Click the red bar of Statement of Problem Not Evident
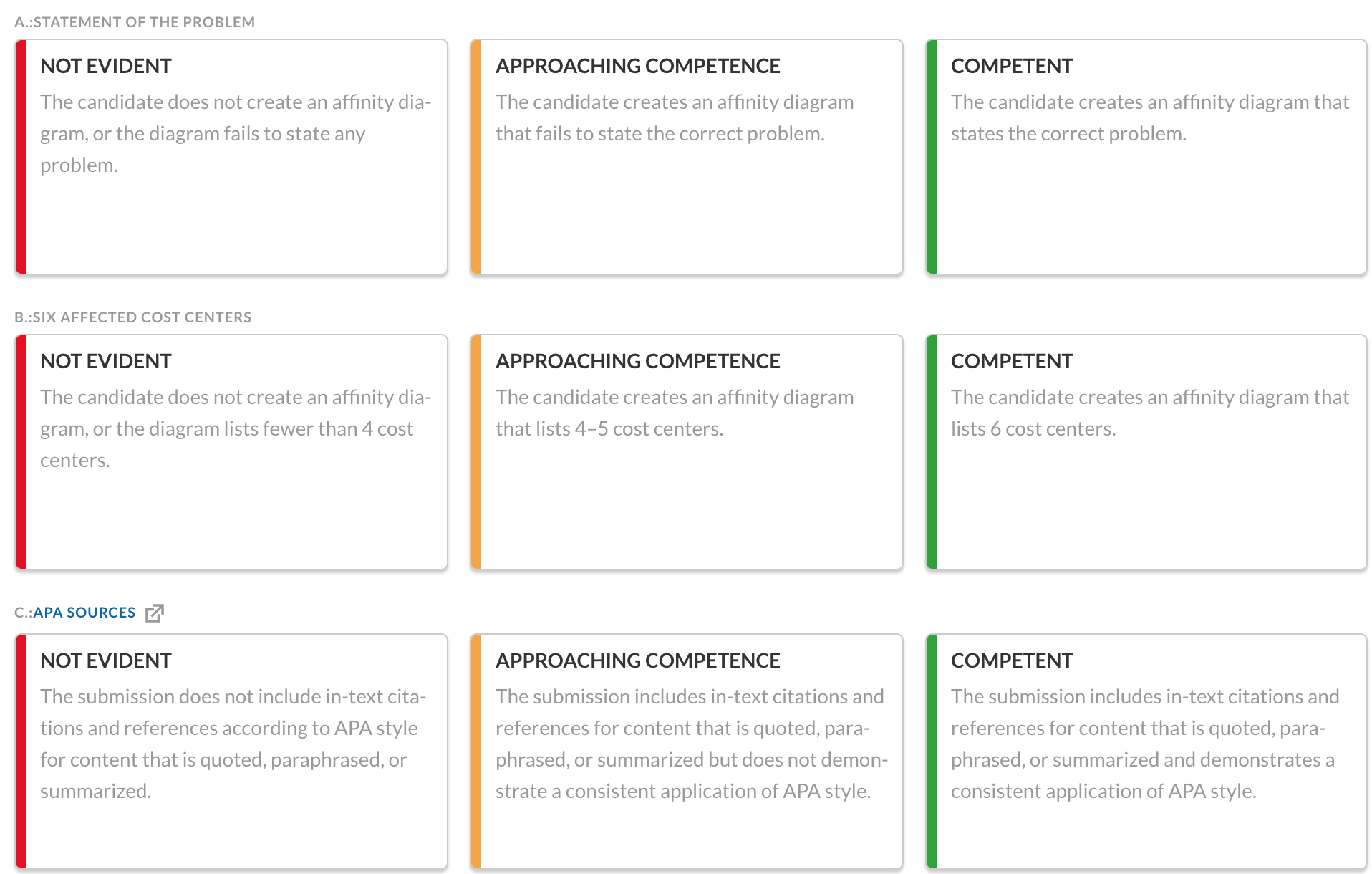This screenshot has height=874, width=1372. point(21,157)
